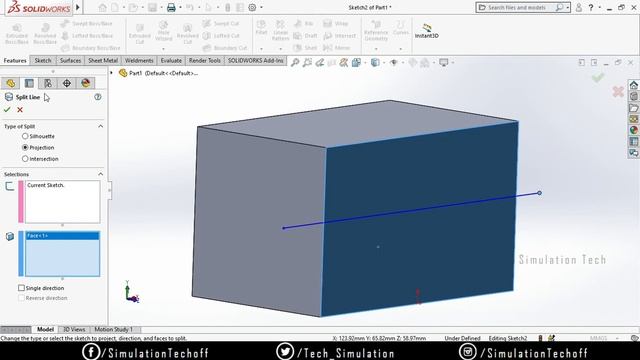Viewport: 640px width, 360px height.
Task: Click Hide/Show Items eye icon
Action: pyautogui.click(x=393, y=62)
